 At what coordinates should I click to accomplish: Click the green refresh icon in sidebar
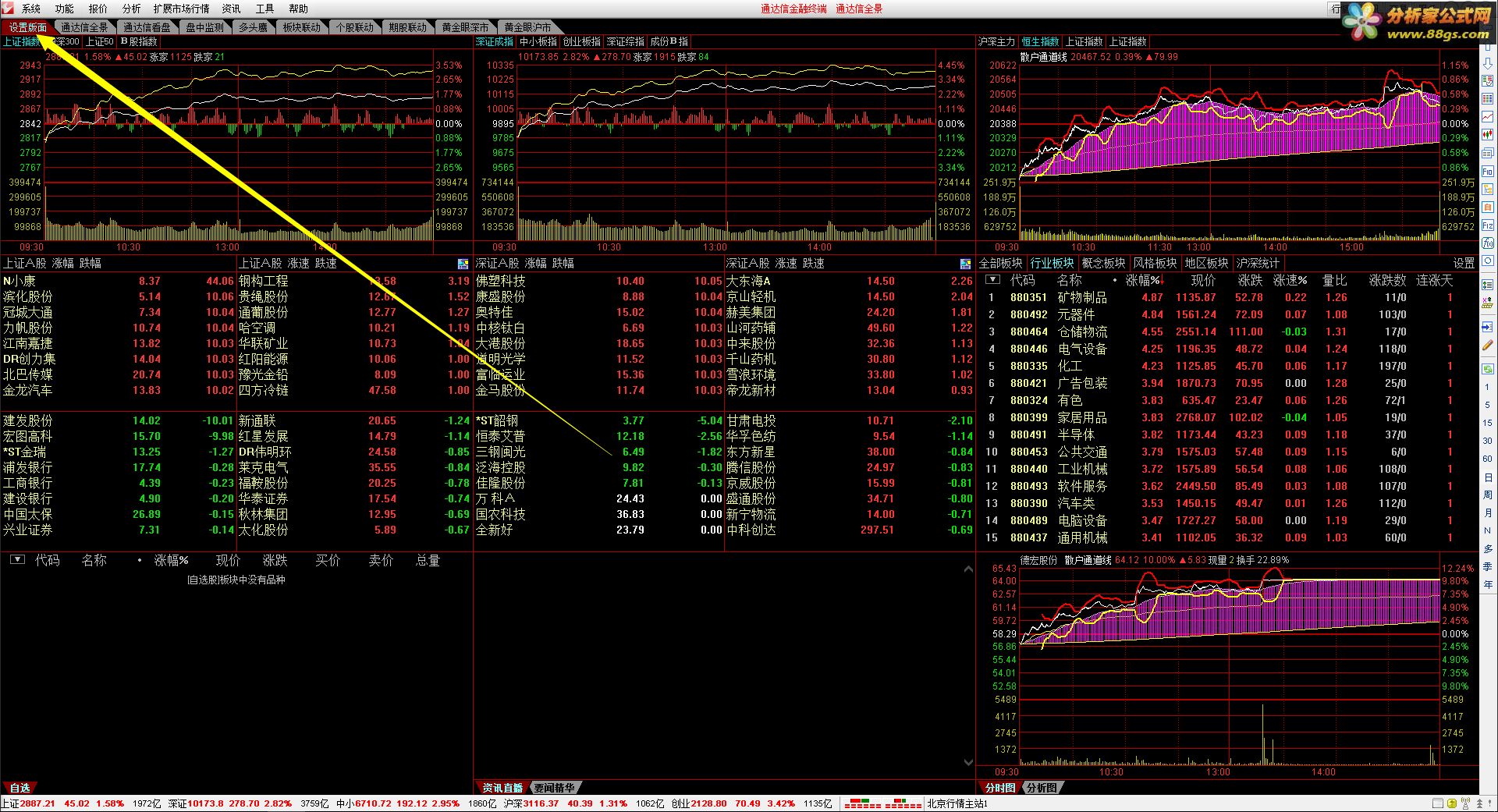click(1488, 367)
